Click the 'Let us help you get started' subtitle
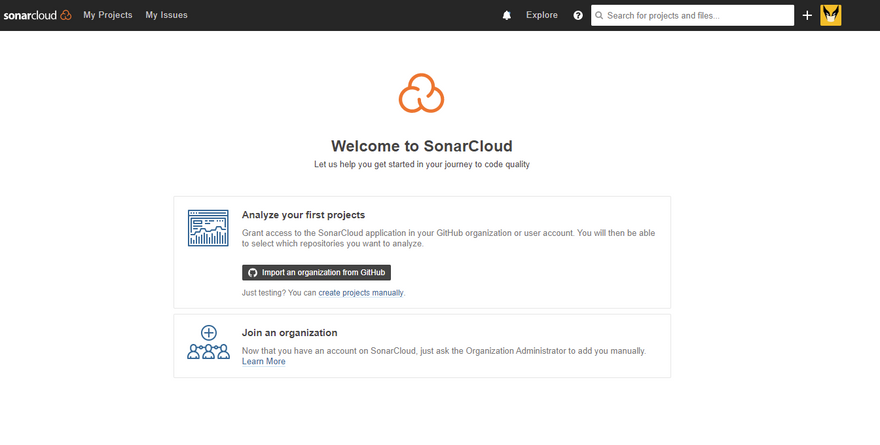Screen dimensions: 880x445 coord(421,164)
